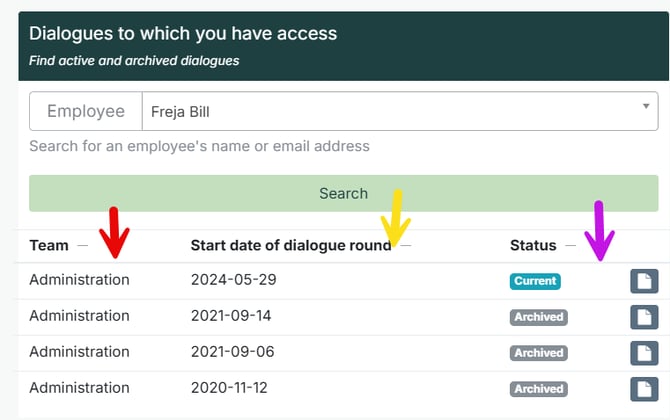Click Archived badge for 2020-11-12 row
This screenshot has width=670, height=420.
538,389
